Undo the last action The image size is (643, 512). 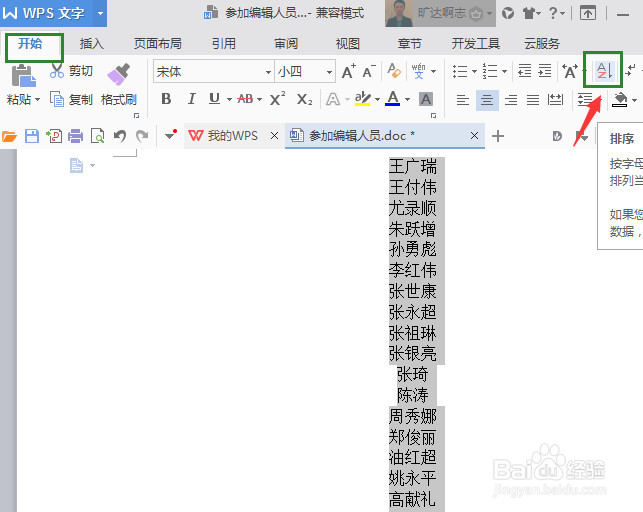[x=120, y=136]
